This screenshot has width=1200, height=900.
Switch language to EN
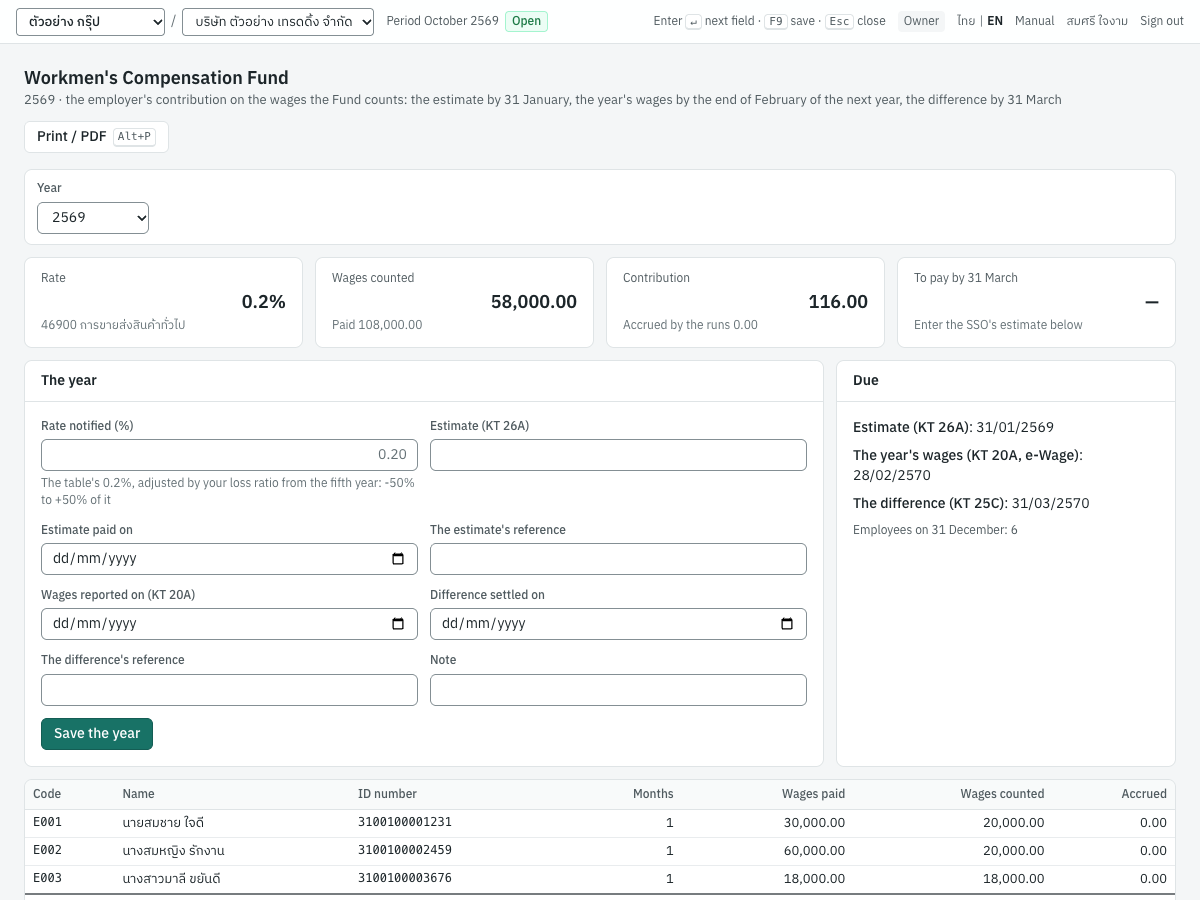point(995,21)
